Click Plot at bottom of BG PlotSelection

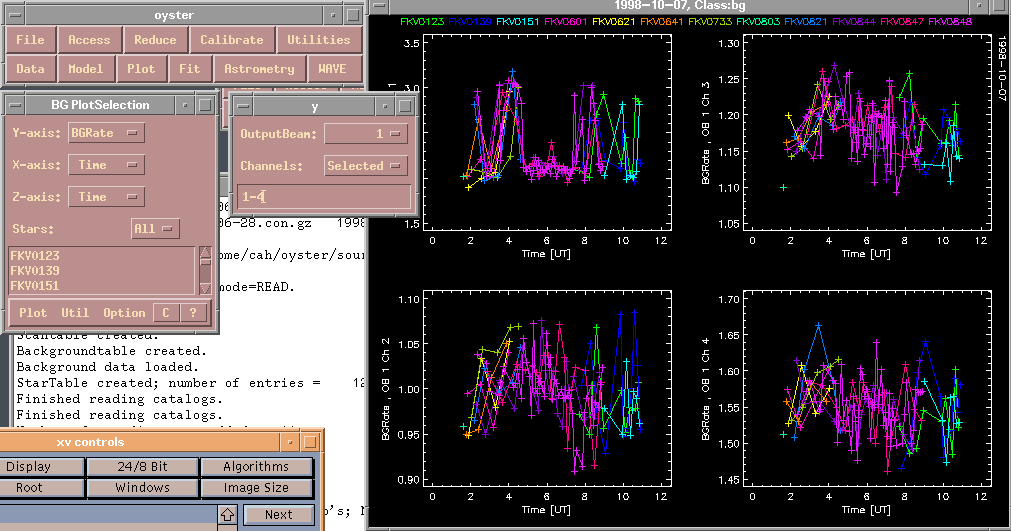tap(33, 313)
